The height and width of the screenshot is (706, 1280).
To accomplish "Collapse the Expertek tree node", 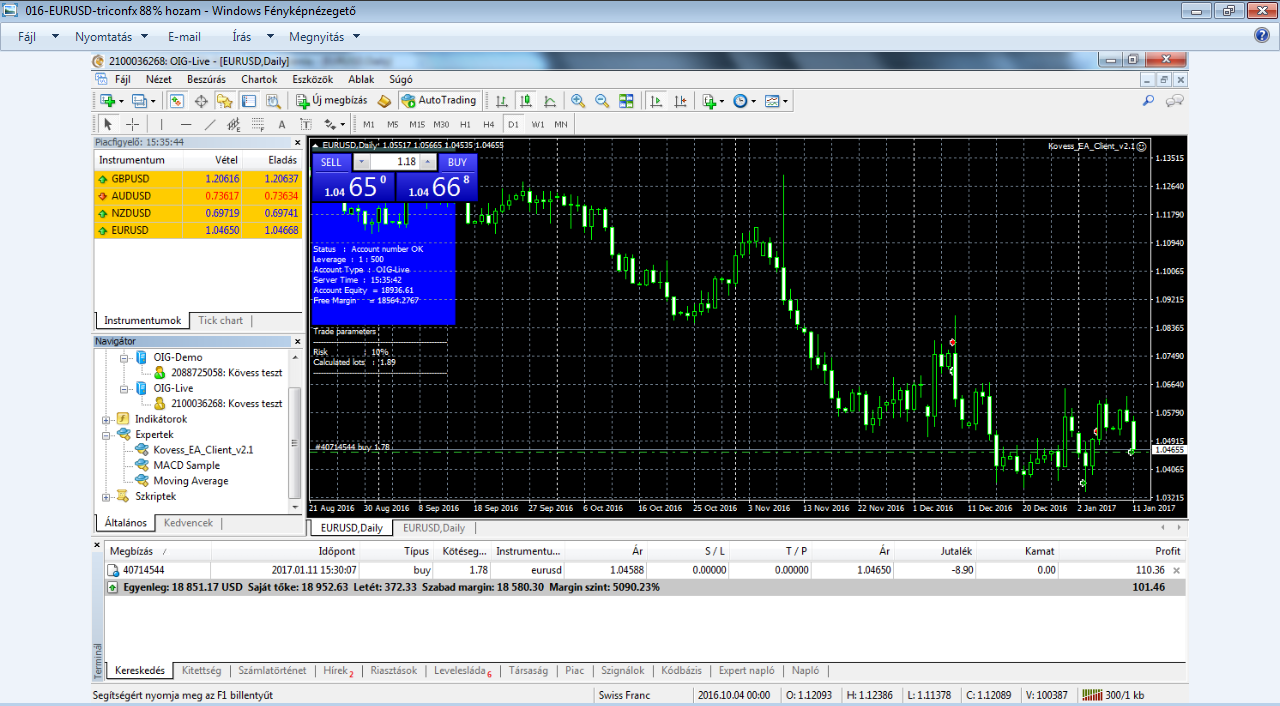I will [x=108, y=435].
